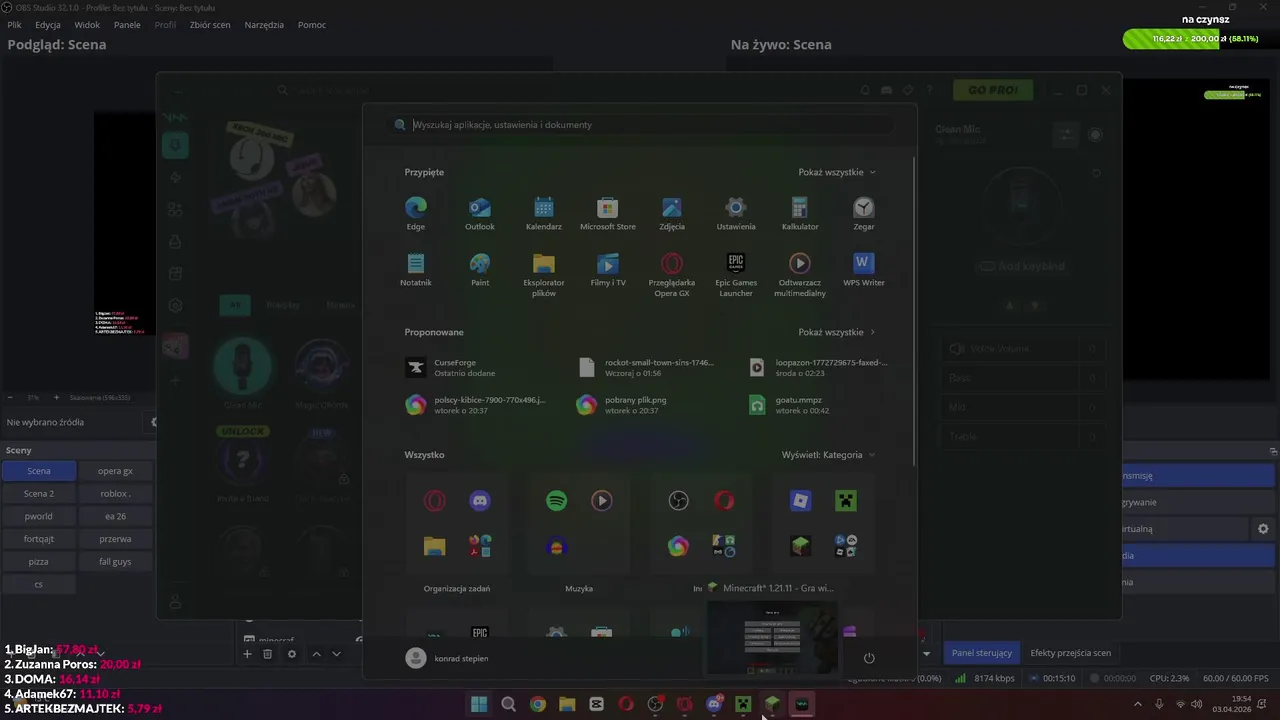Open Epic Games Launcher
Image resolution: width=1280 pixels, height=720 pixels.
coord(736,275)
